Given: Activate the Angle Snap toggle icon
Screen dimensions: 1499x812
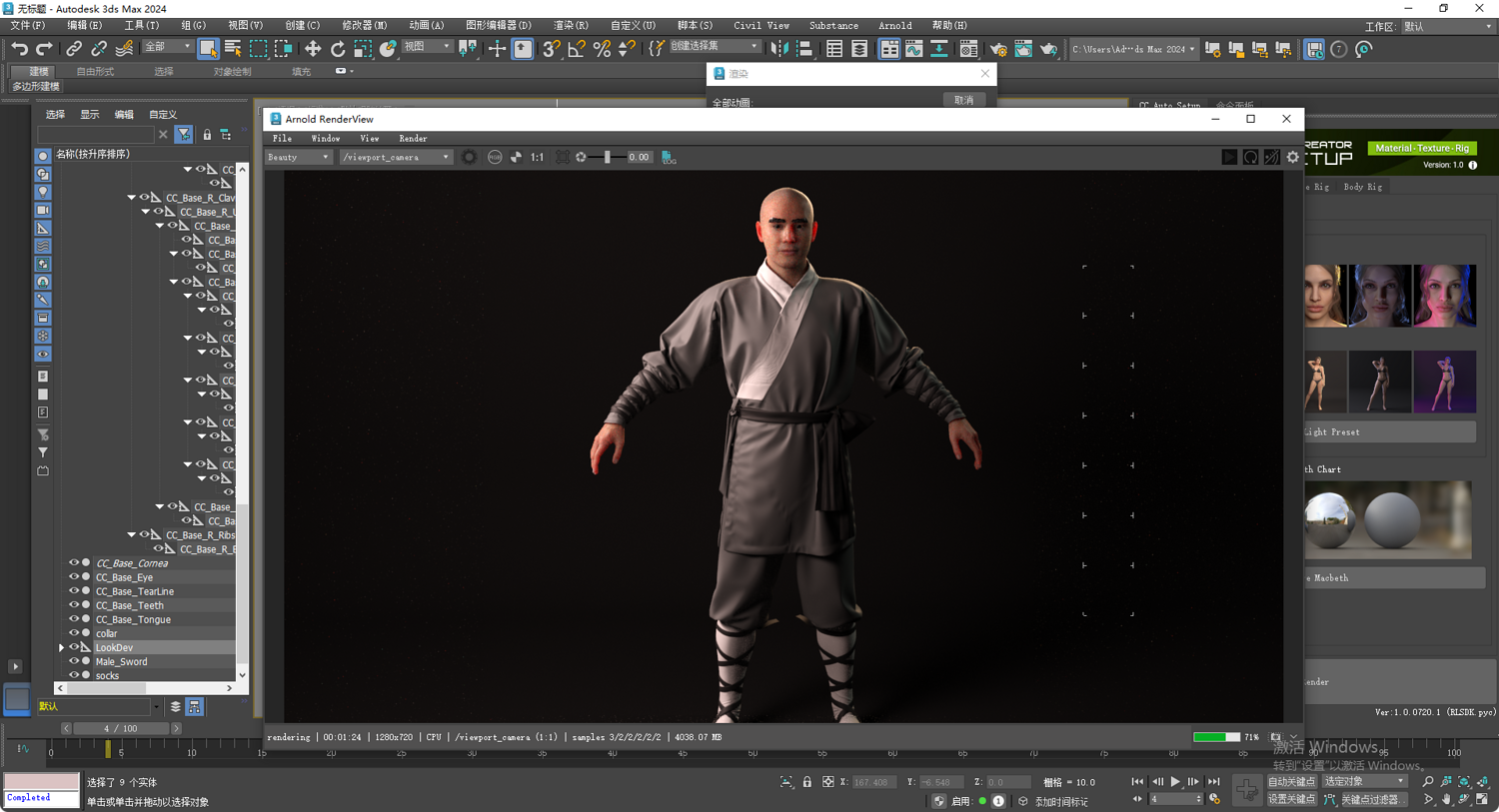Looking at the screenshot, I should point(577,49).
